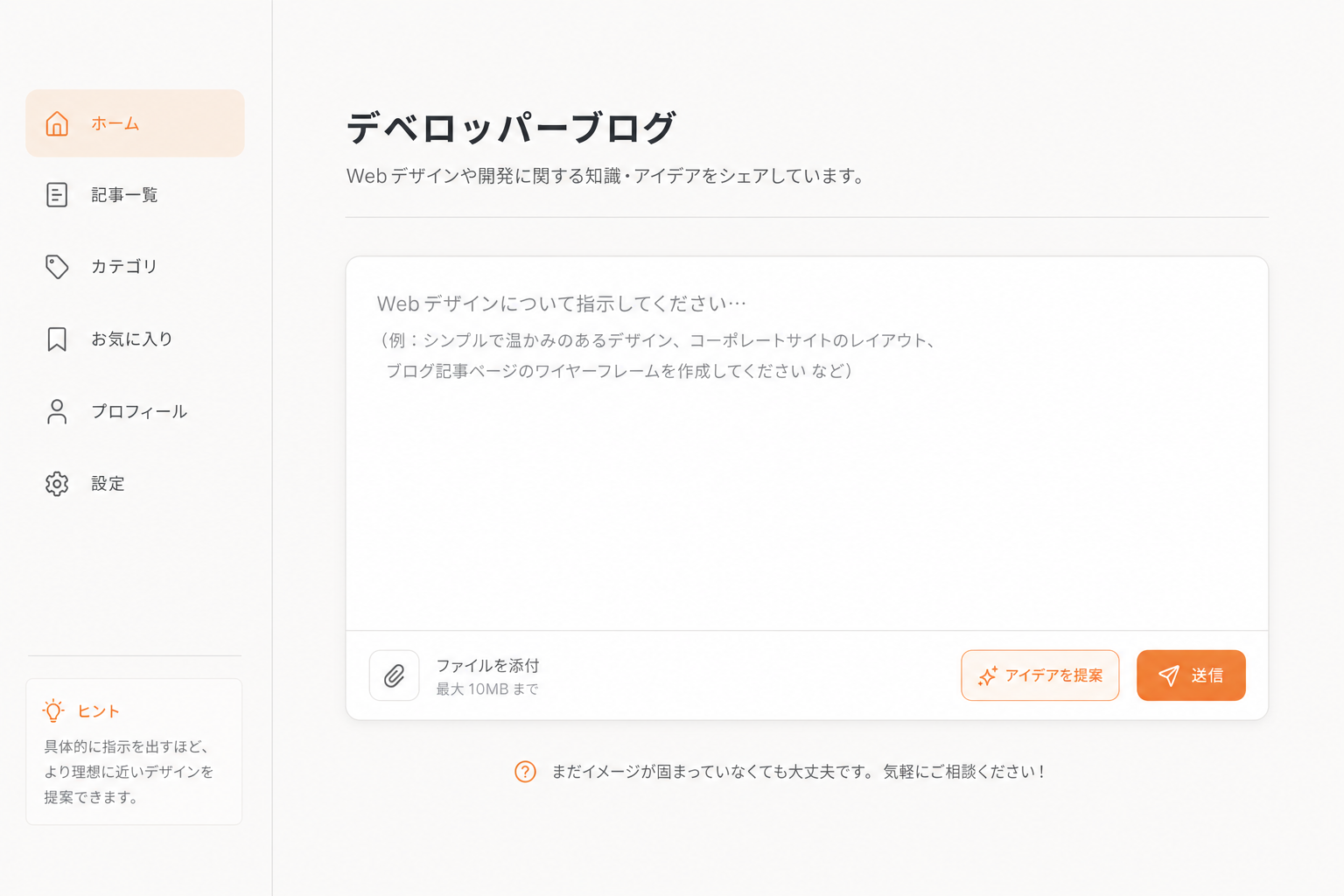Open 記事一覧 from the sidebar
The image size is (1344, 896).
(123, 195)
